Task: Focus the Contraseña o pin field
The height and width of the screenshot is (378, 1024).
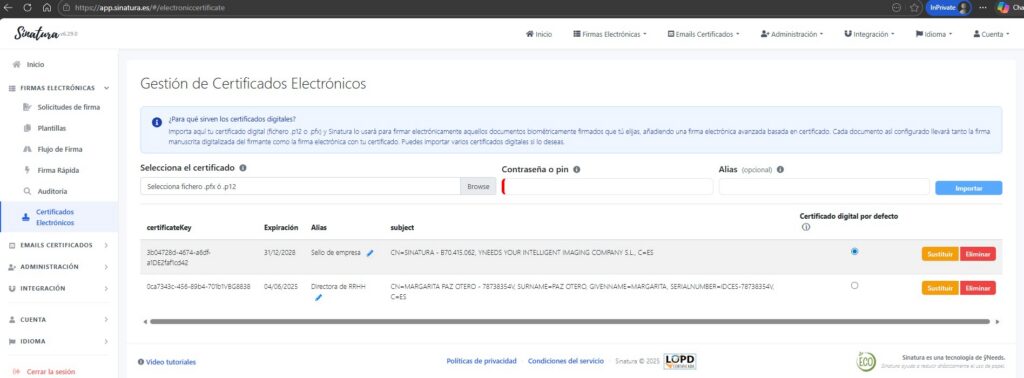Action: pyautogui.click(x=607, y=187)
